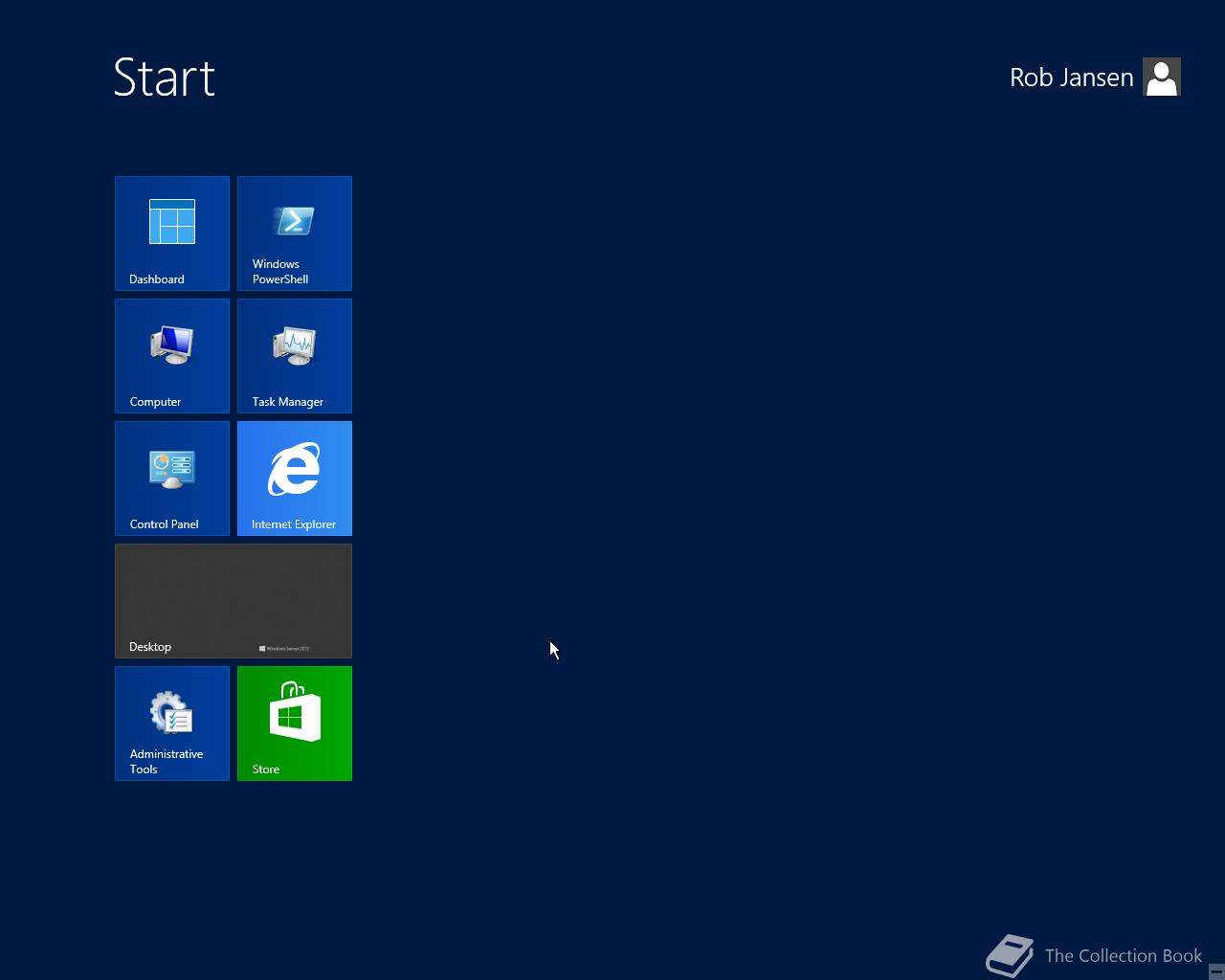
Task: Switch to the Desktop tile
Action: coord(234,601)
